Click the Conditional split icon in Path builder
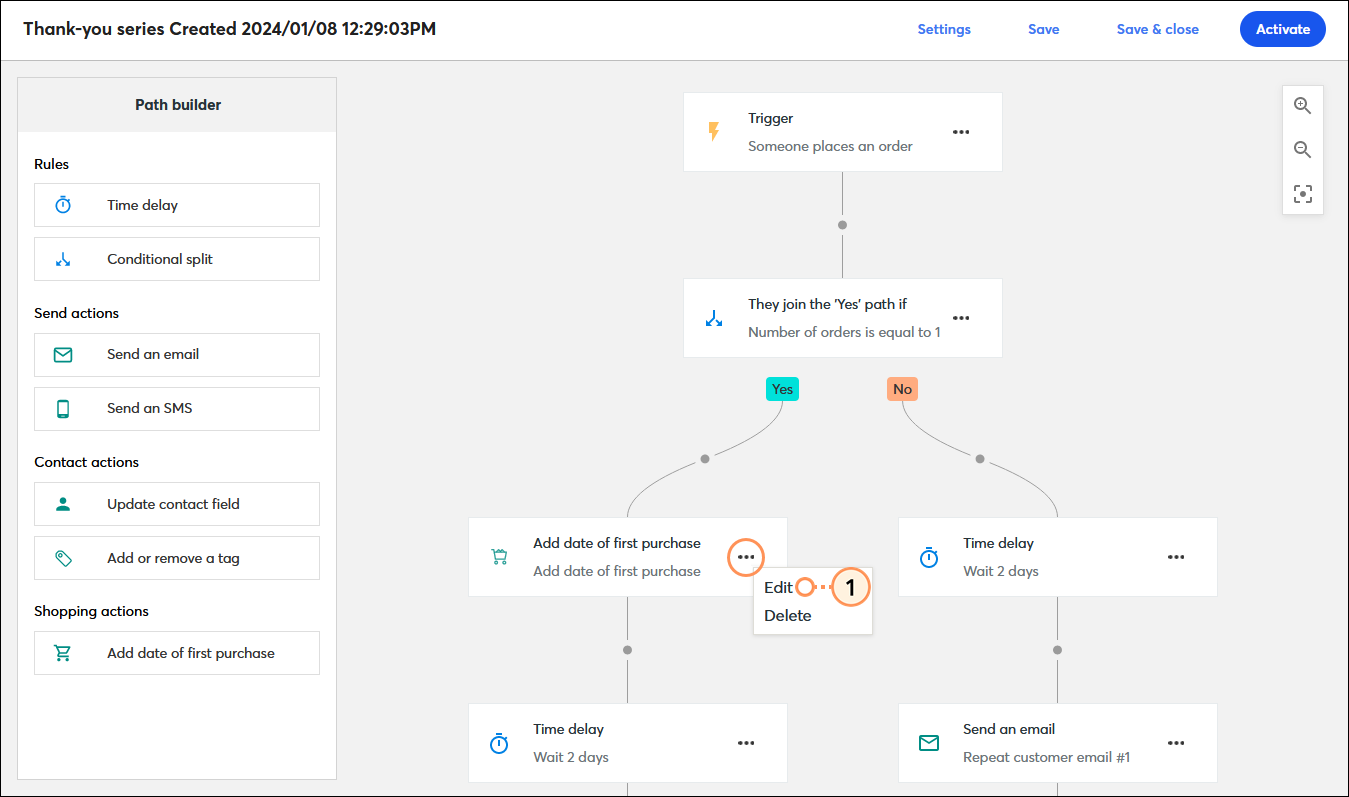Image resolution: width=1349 pixels, height=797 pixels. 63,259
